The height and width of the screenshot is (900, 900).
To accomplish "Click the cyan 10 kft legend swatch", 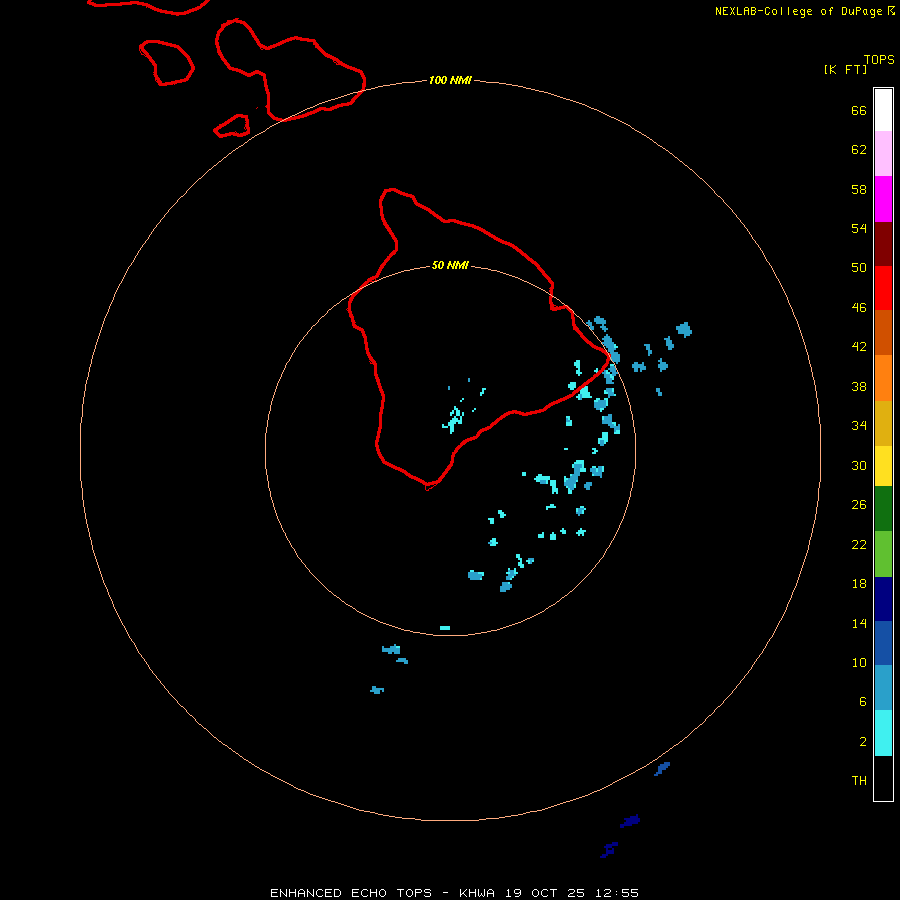I will tap(883, 733).
